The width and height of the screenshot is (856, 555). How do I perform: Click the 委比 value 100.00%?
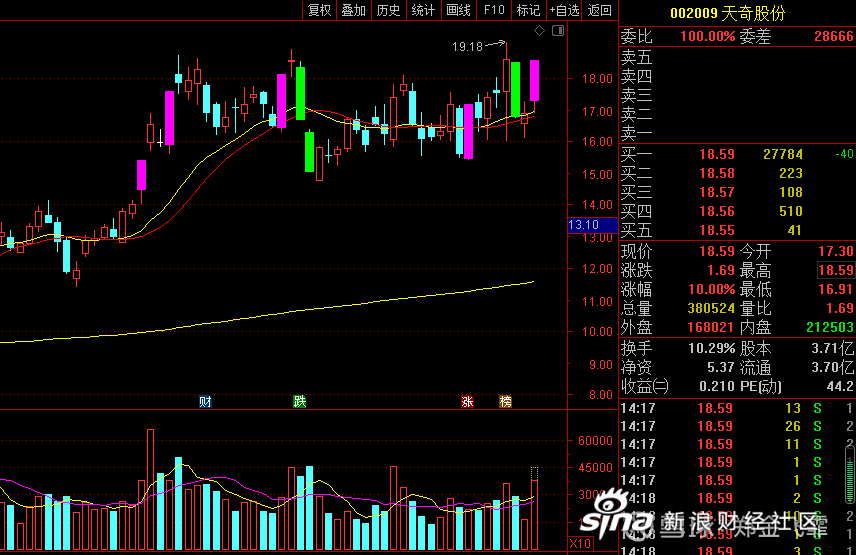pyautogui.click(x=708, y=37)
